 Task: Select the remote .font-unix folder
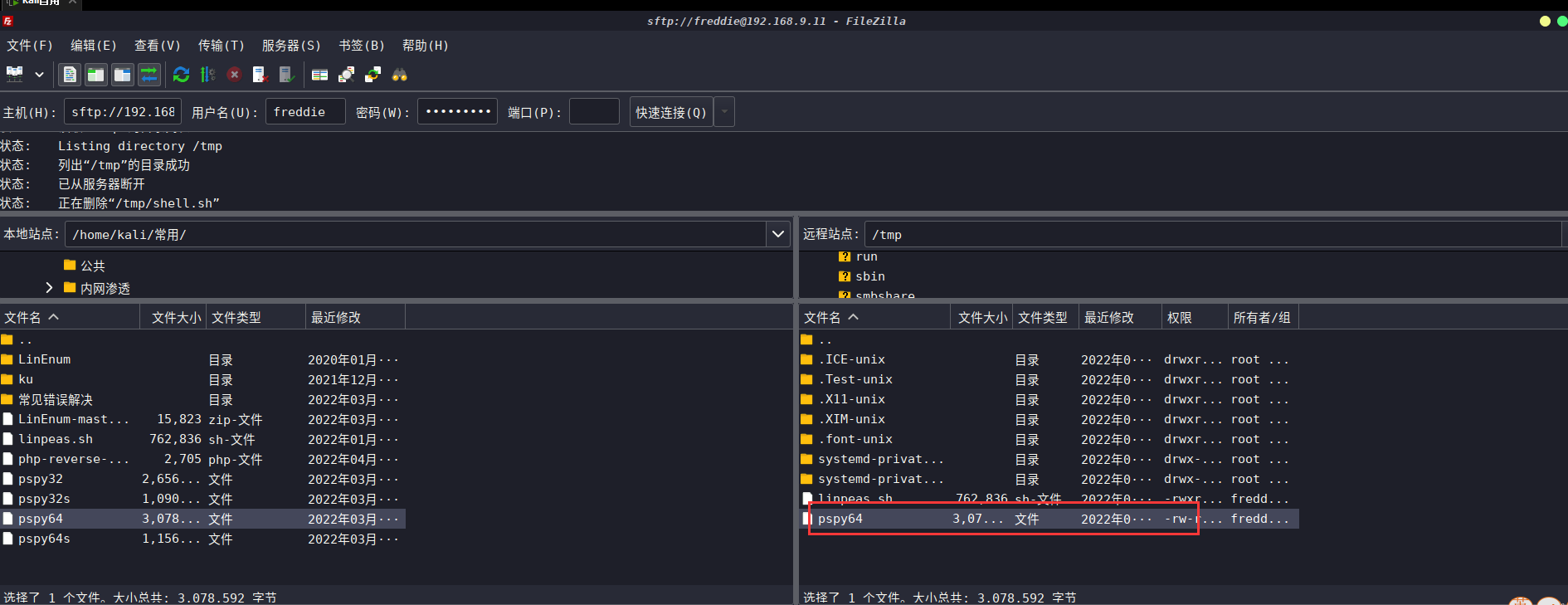1049,439
